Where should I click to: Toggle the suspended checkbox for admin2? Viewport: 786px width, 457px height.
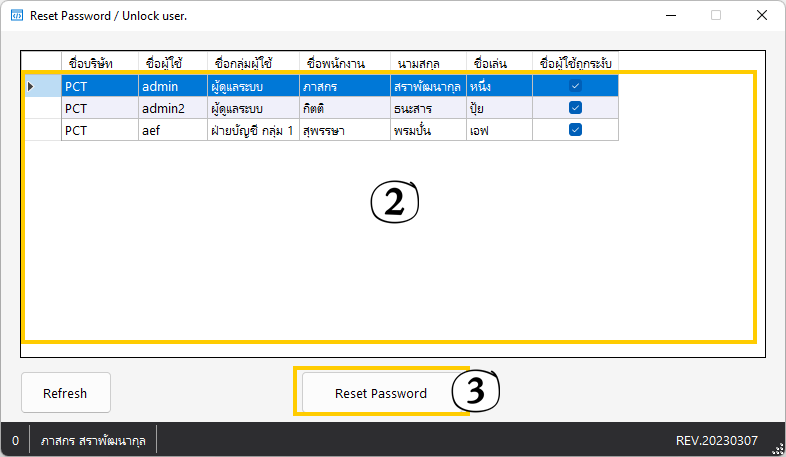(575, 108)
